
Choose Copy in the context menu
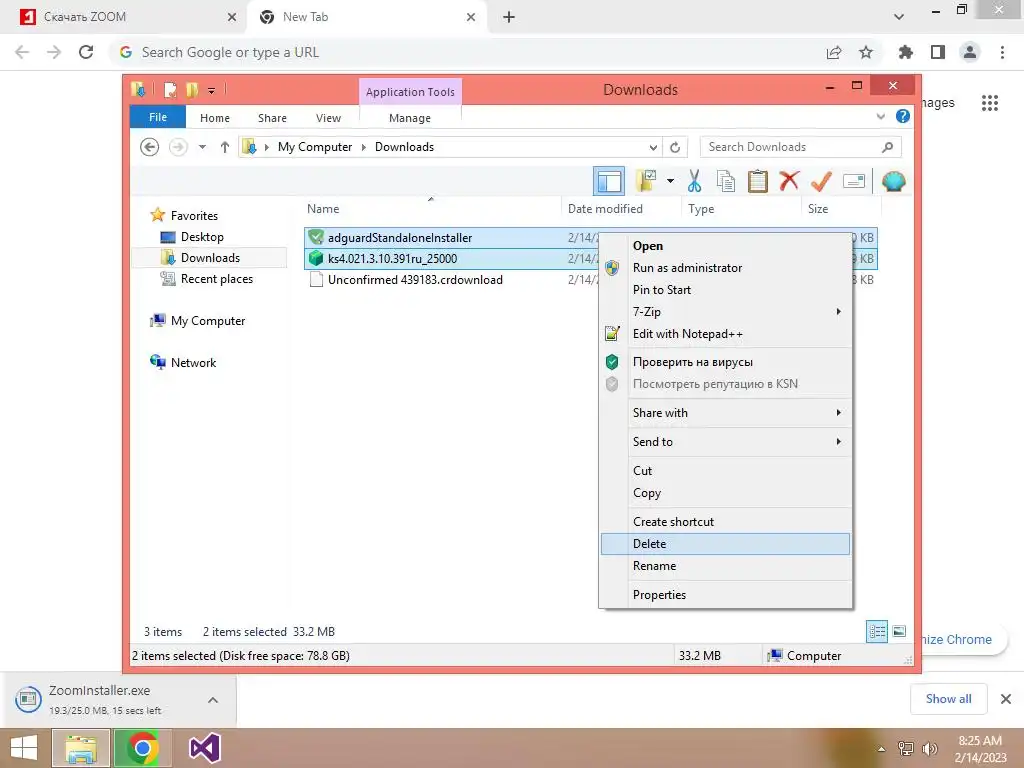[725, 492]
